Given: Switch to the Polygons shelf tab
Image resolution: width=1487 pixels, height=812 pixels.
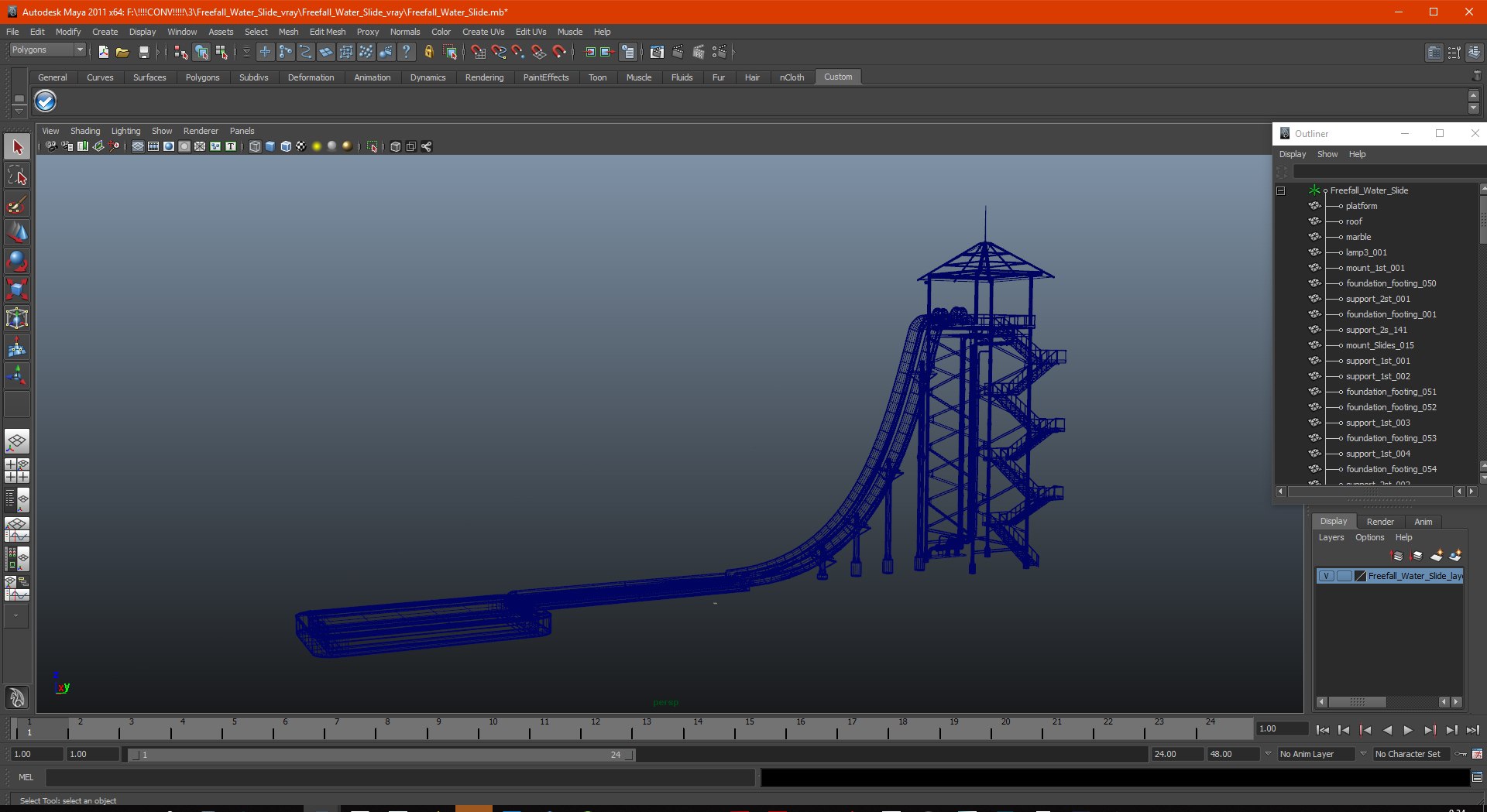Looking at the screenshot, I should click(202, 77).
